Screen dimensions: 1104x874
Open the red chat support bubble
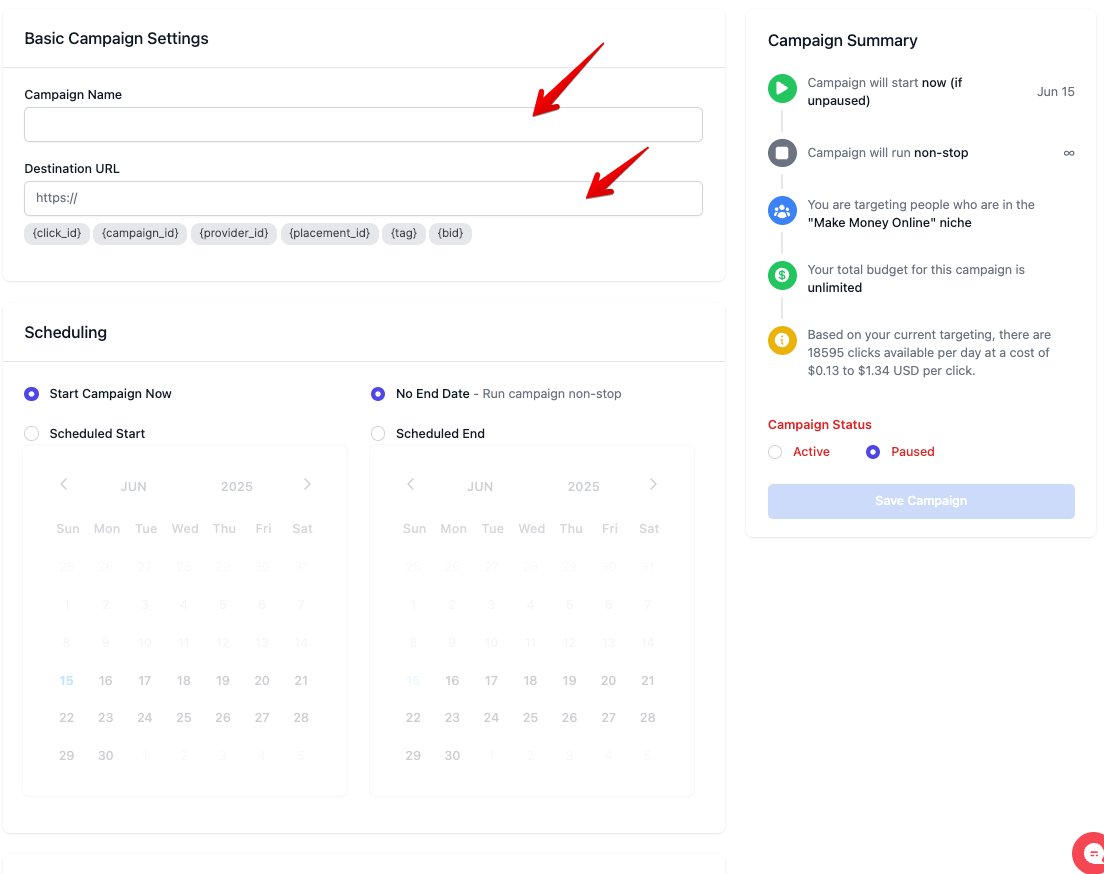tap(1090, 854)
